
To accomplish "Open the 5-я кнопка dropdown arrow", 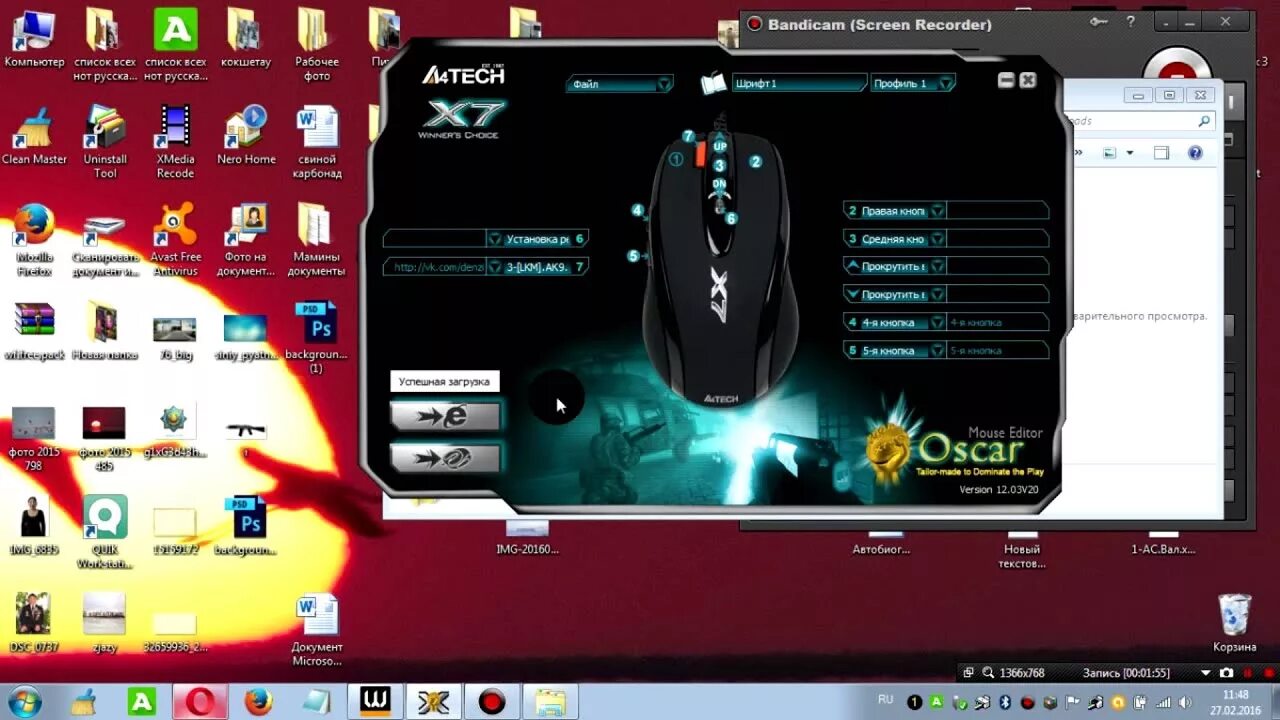I will [937, 351].
